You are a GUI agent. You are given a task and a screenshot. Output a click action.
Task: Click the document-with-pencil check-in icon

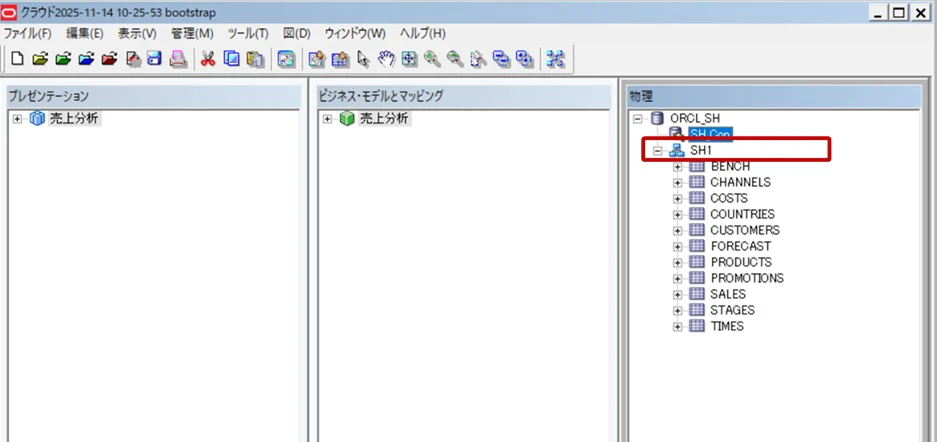tap(133, 59)
